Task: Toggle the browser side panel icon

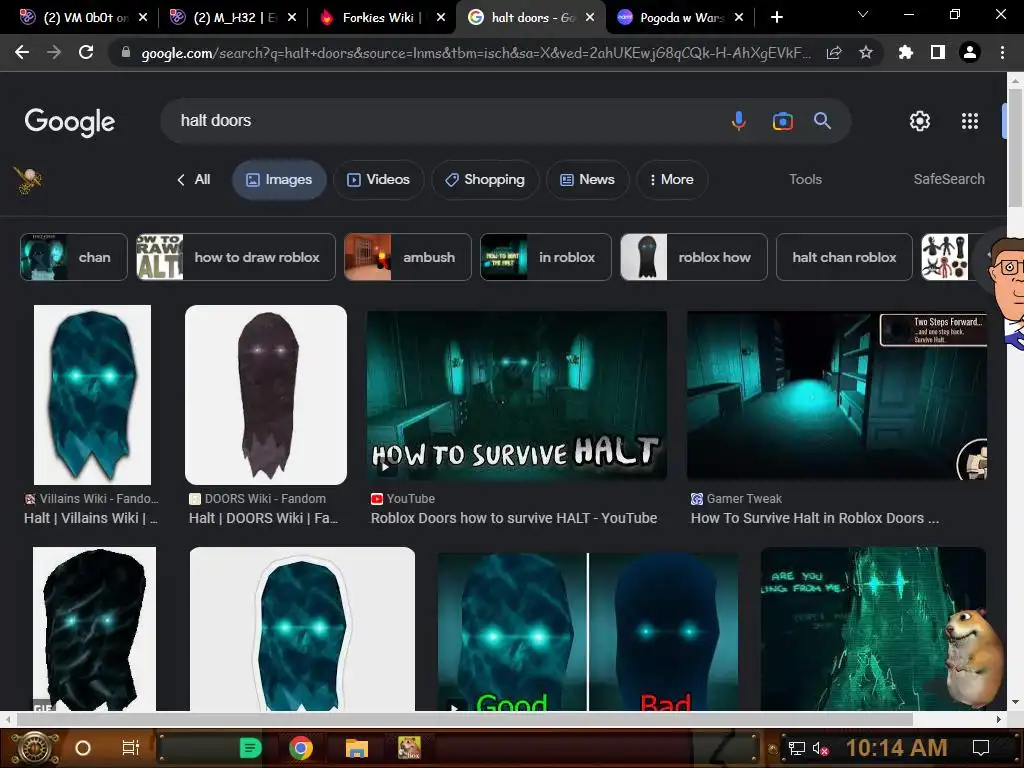Action: point(938,52)
